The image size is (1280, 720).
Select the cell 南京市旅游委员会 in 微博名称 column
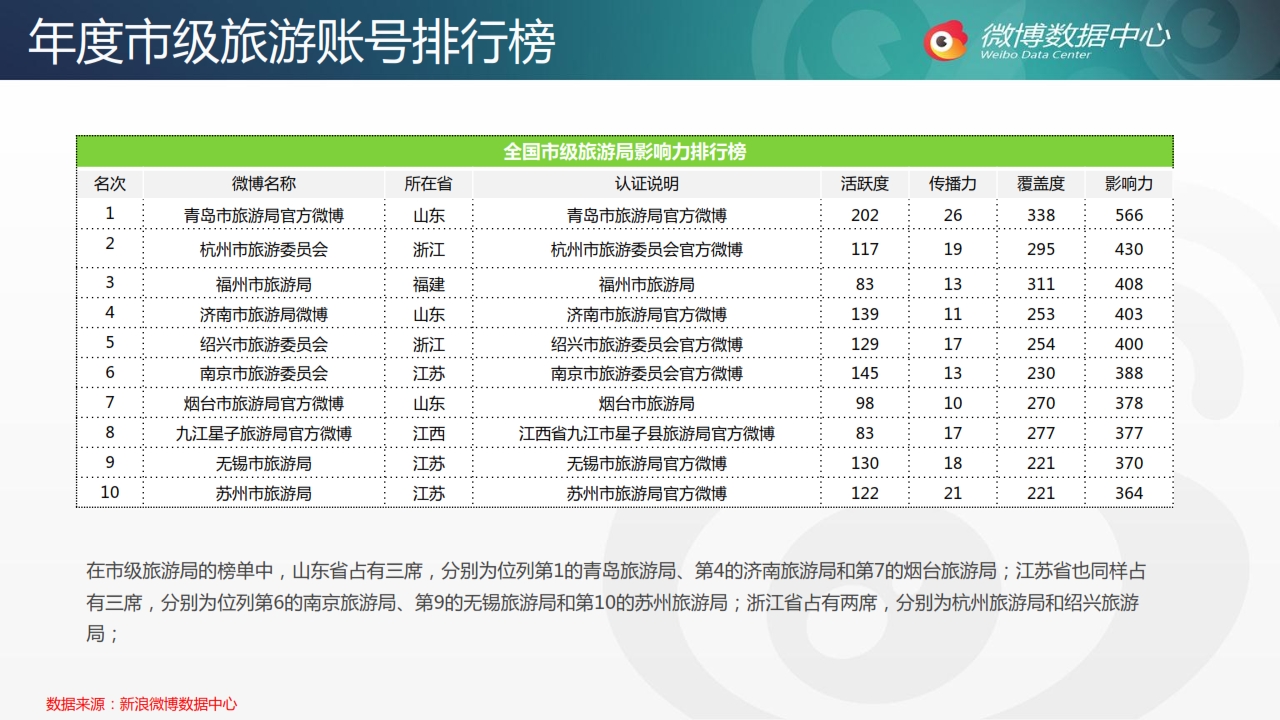pyautogui.click(x=264, y=373)
